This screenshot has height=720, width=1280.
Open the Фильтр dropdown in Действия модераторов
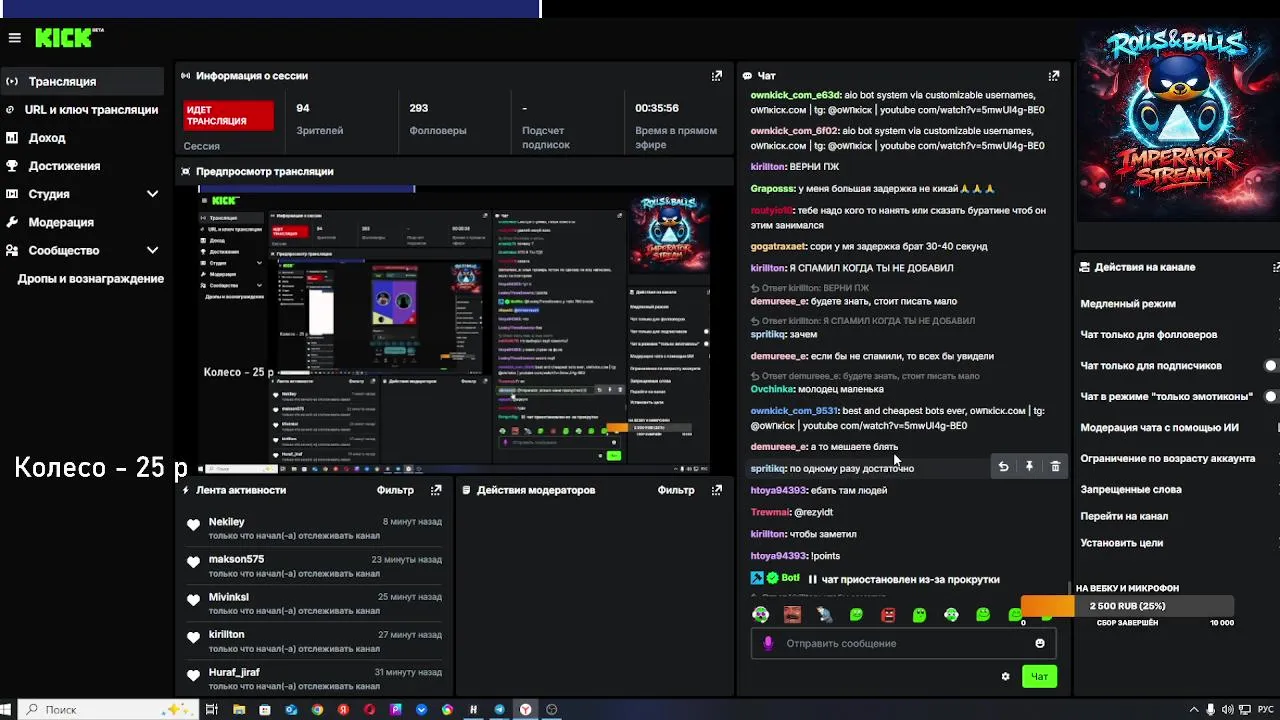click(676, 490)
